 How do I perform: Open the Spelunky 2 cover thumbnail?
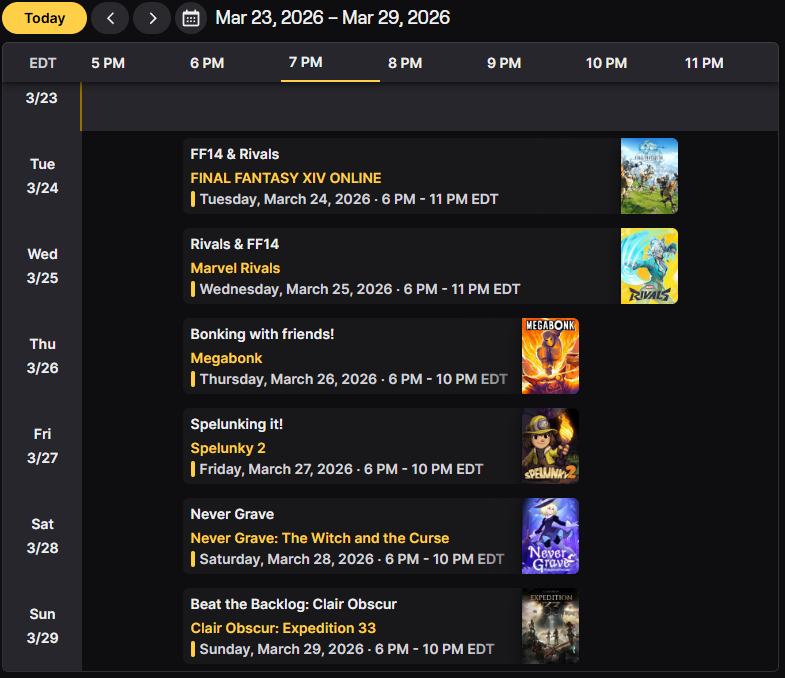pos(550,446)
